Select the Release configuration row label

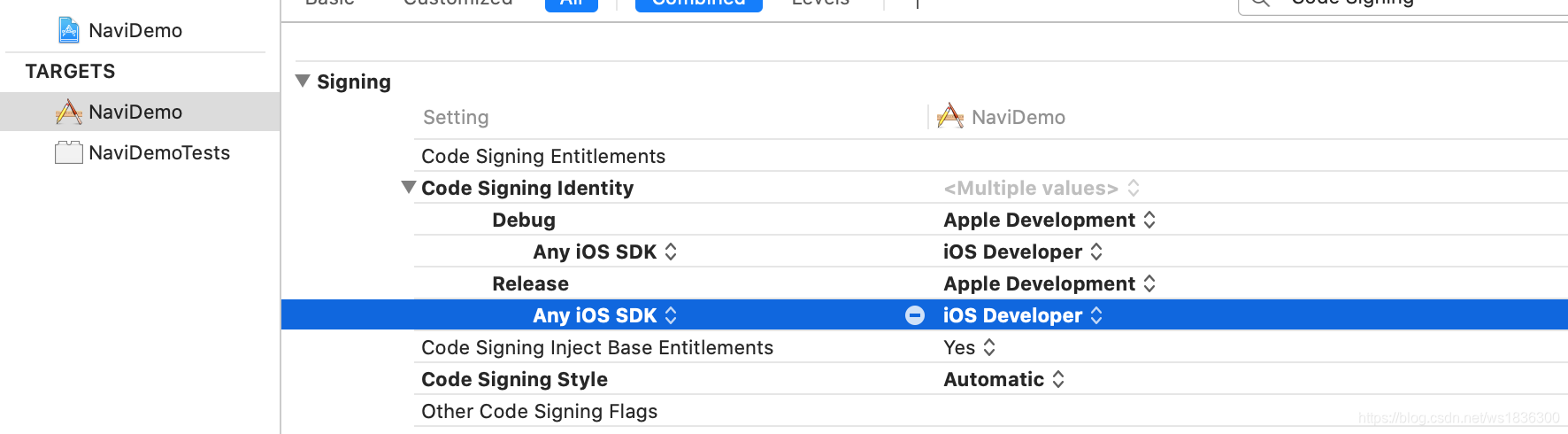530,283
